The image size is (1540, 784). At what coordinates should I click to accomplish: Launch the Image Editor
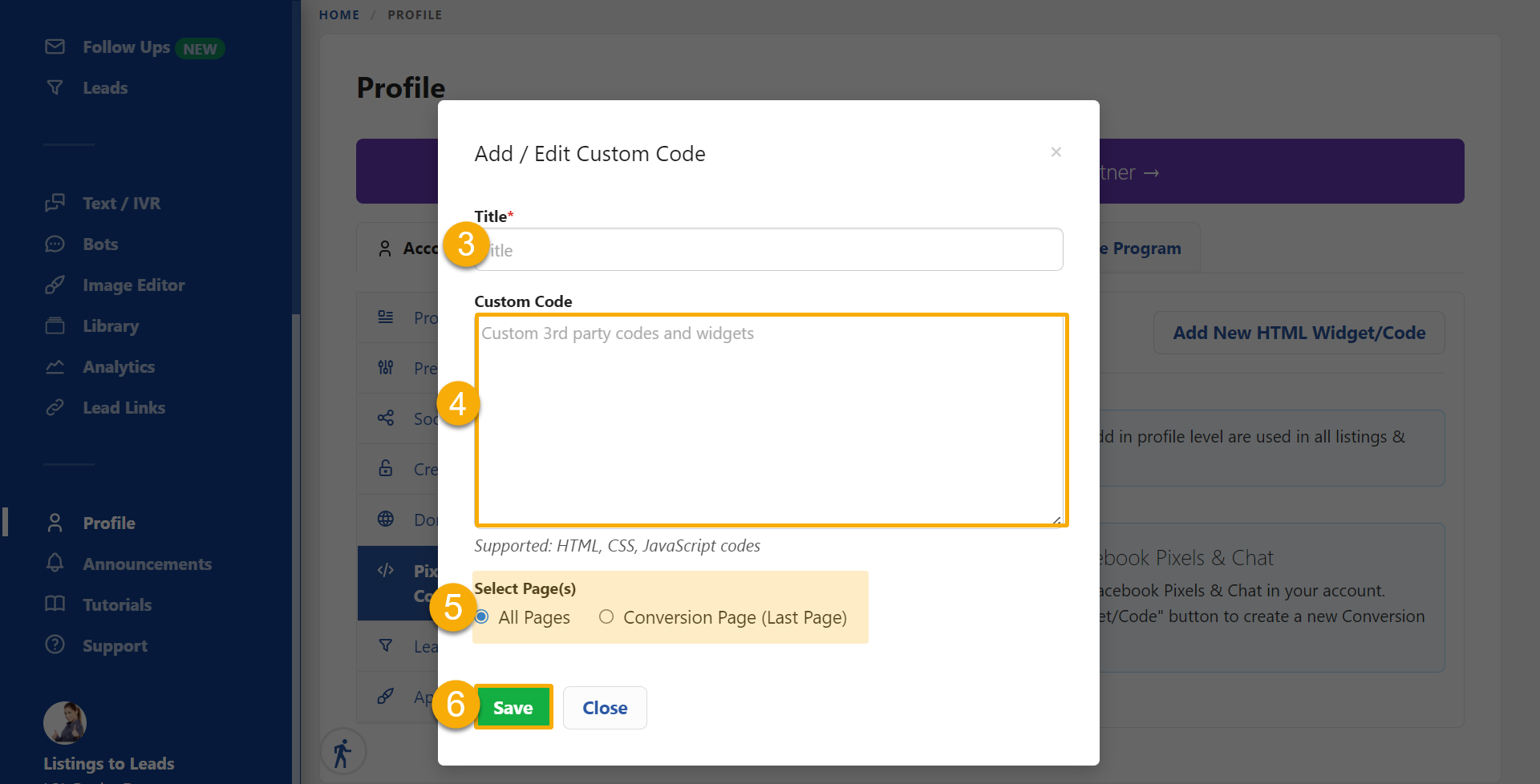(132, 285)
